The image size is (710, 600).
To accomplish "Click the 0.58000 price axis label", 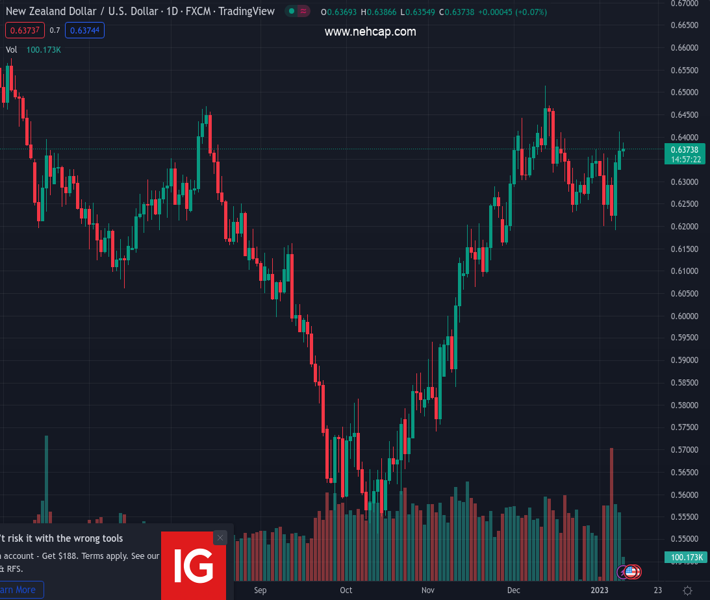I will 685,405.
